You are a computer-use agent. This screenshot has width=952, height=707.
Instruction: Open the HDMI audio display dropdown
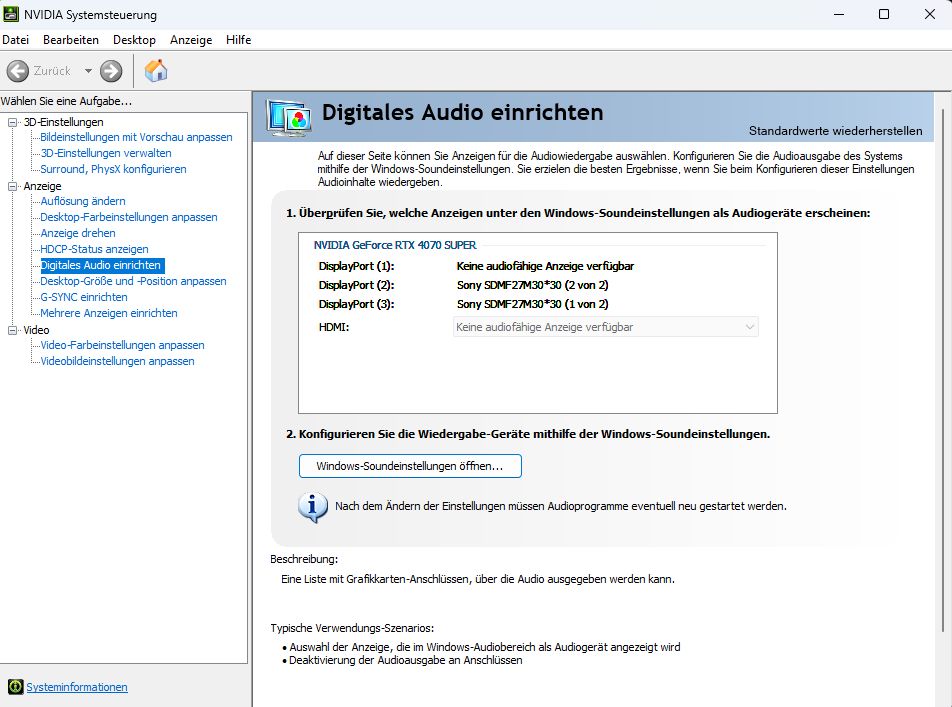pyautogui.click(x=605, y=327)
